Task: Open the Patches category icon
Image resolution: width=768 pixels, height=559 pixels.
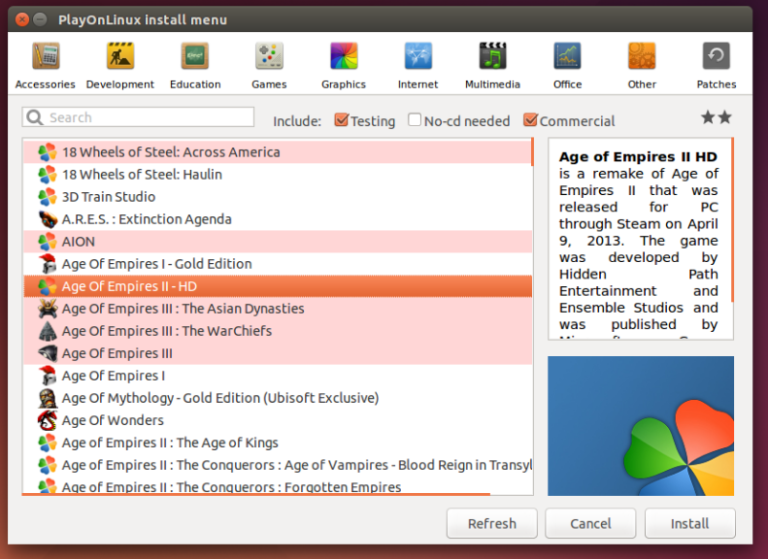Action: [x=716, y=55]
